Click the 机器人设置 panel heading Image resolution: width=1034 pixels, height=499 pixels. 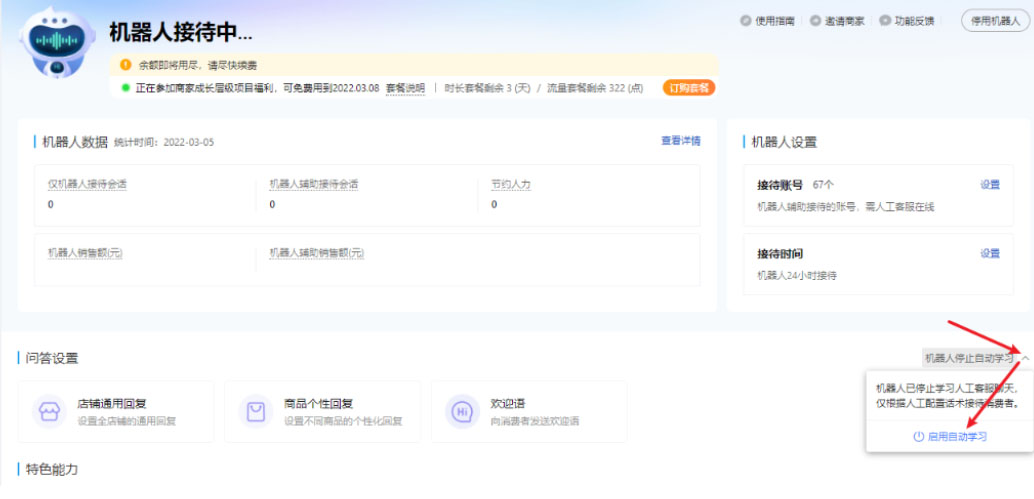783,141
